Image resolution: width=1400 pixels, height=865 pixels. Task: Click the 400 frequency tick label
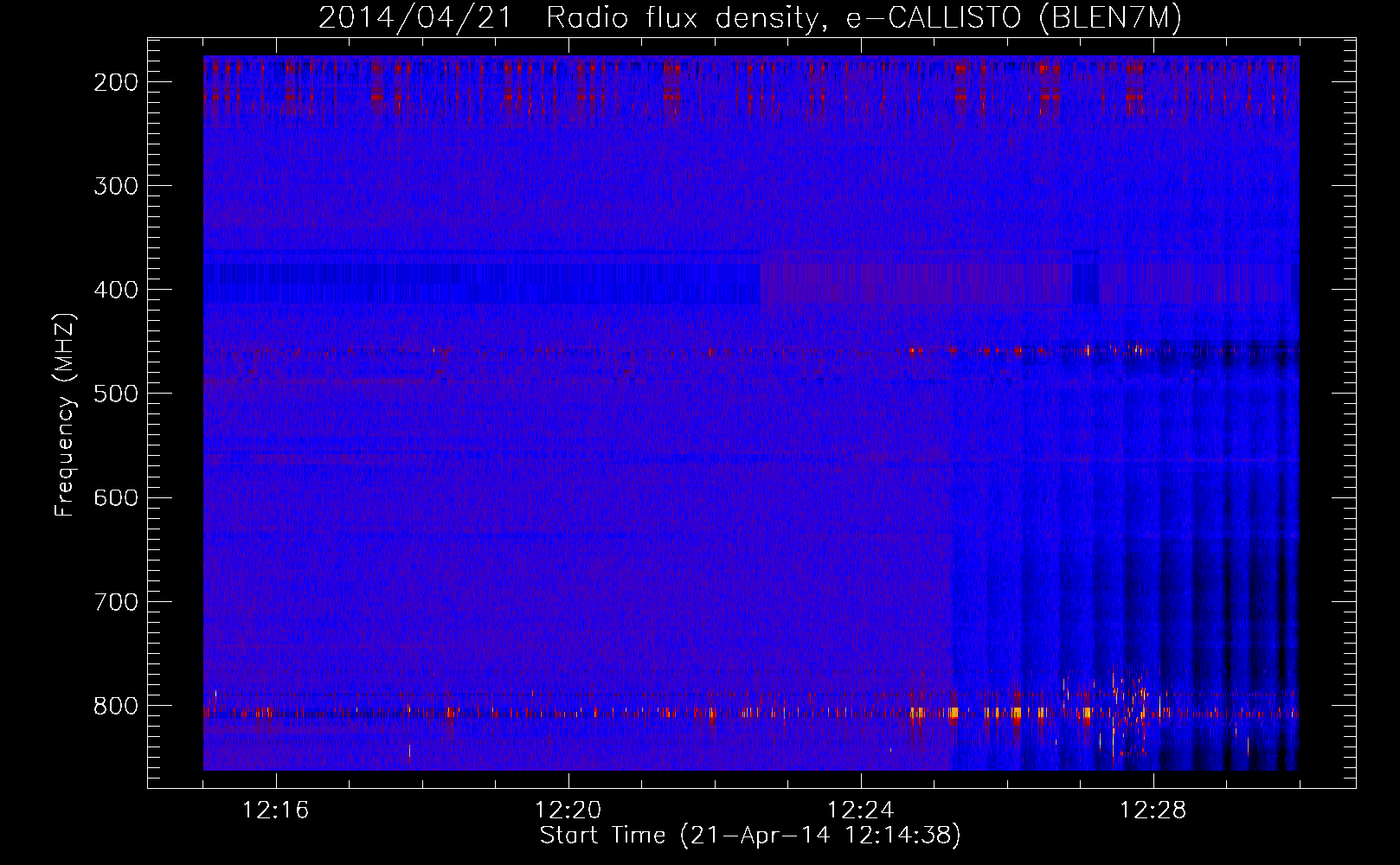coord(115,290)
